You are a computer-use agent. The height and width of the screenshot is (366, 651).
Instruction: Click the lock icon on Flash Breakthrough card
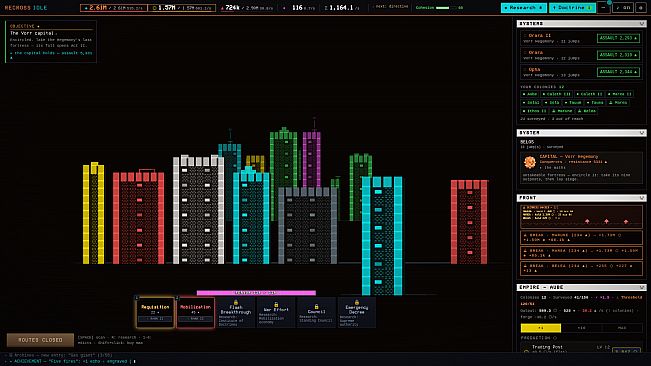(x=235, y=303)
